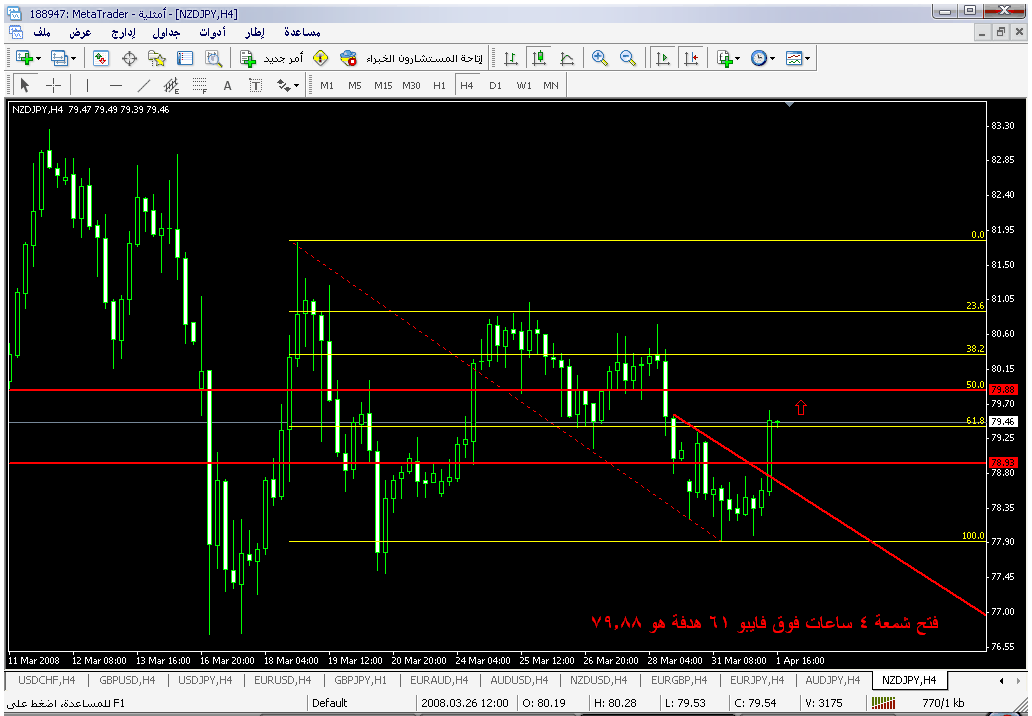Select the Crosshair tool

53,86
